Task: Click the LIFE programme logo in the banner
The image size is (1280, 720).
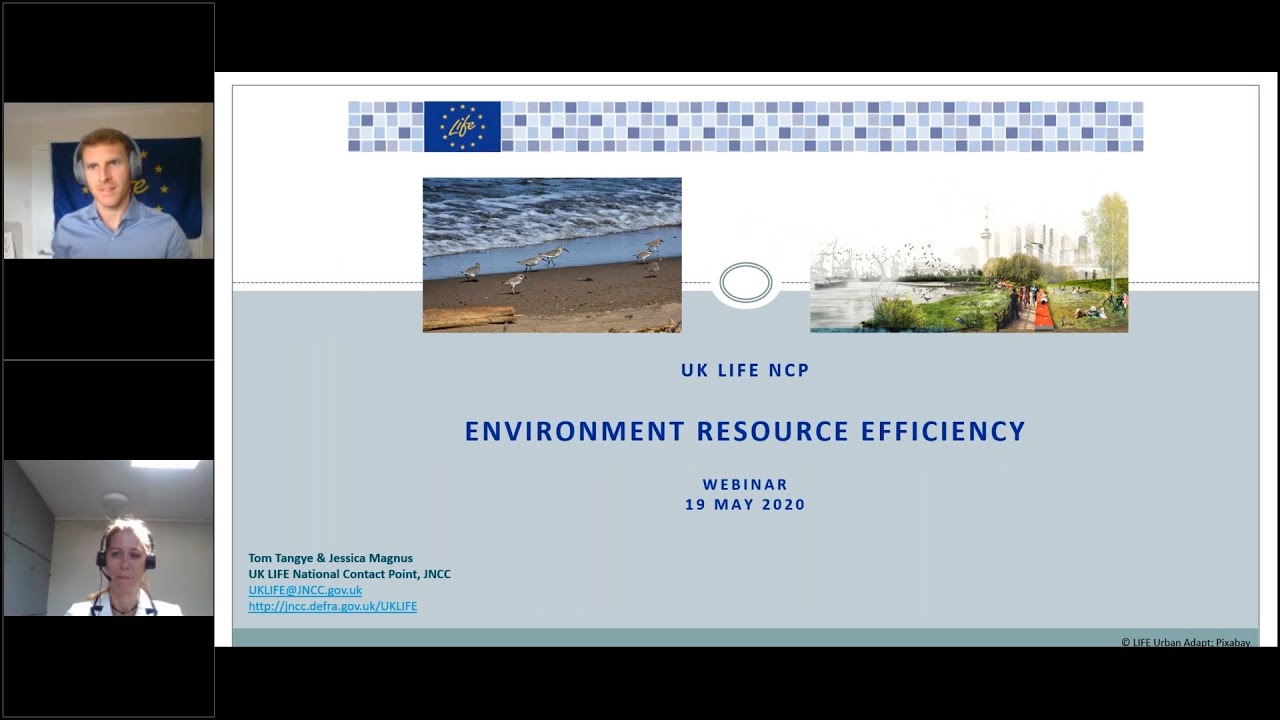Action: pyautogui.click(x=462, y=126)
